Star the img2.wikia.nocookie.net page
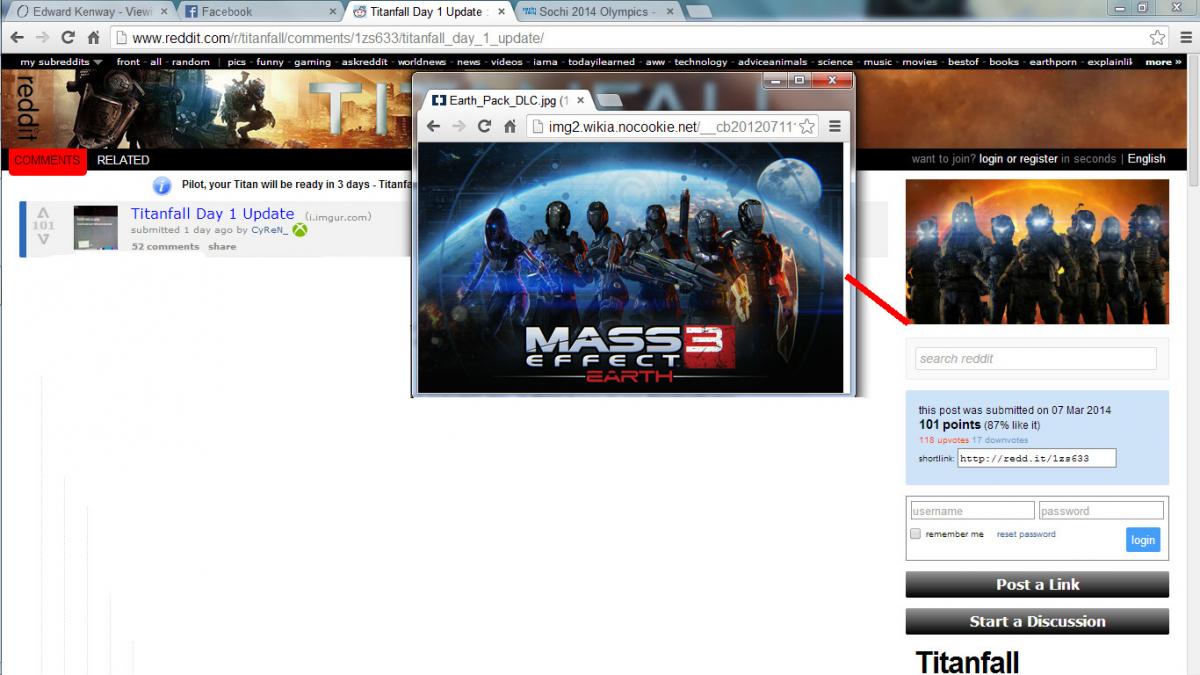 click(x=807, y=126)
